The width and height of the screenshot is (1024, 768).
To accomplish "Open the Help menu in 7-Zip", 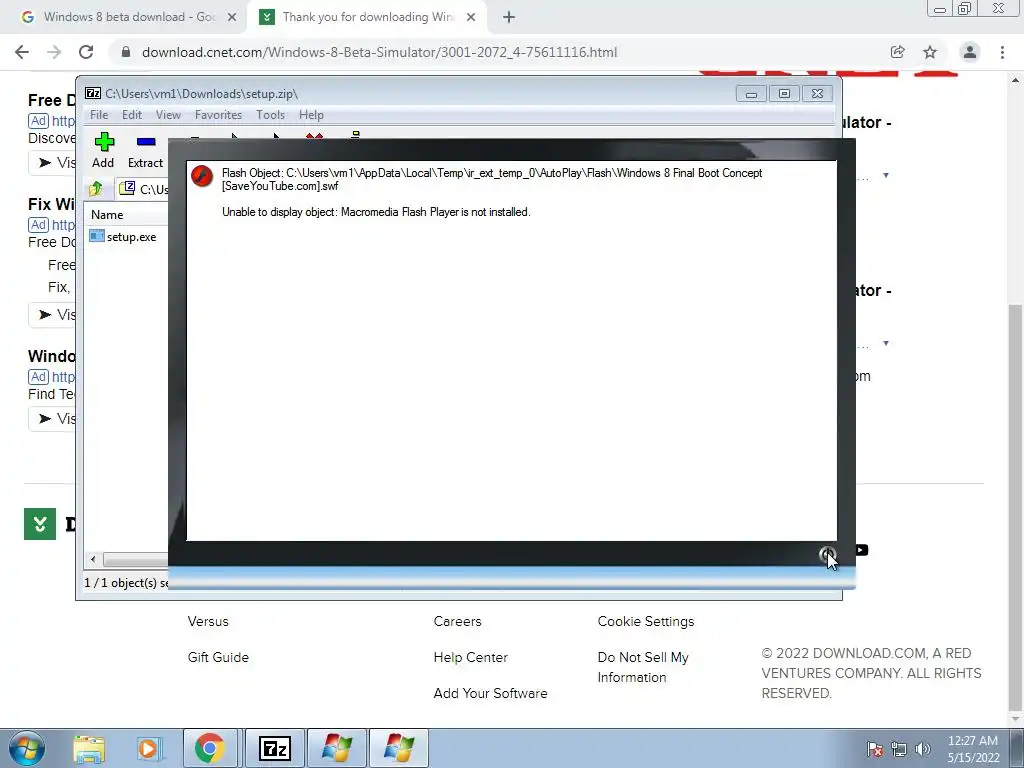I will click(x=311, y=115).
